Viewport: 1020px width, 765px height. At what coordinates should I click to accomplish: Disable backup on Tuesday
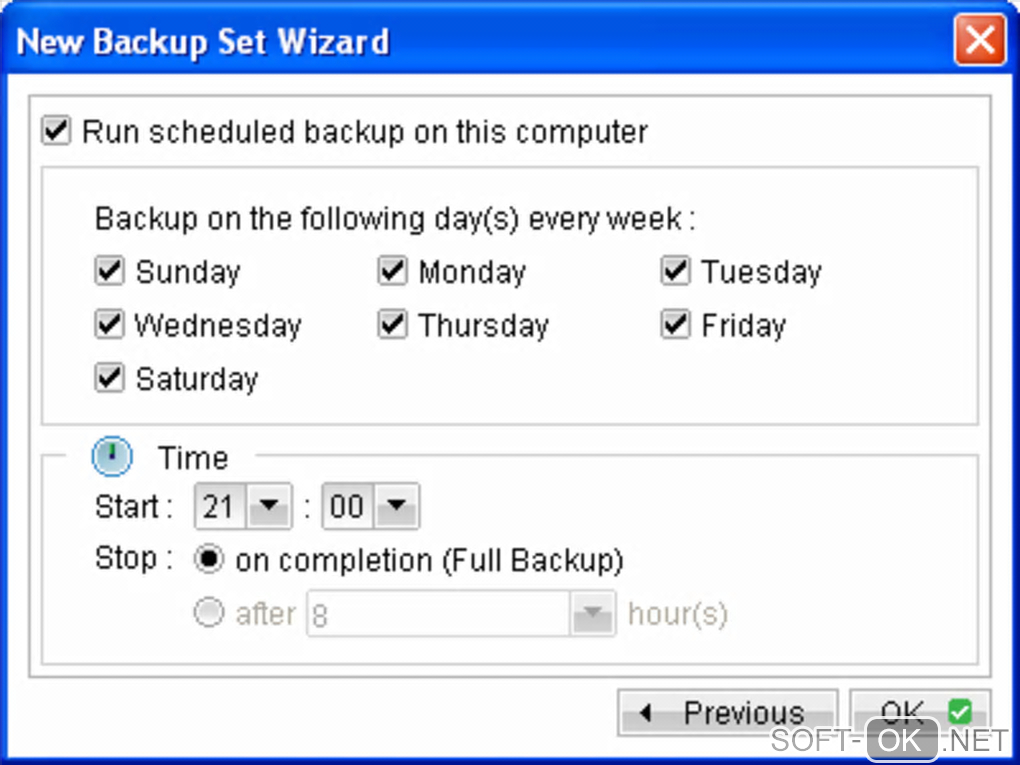[x=675, y=271]
